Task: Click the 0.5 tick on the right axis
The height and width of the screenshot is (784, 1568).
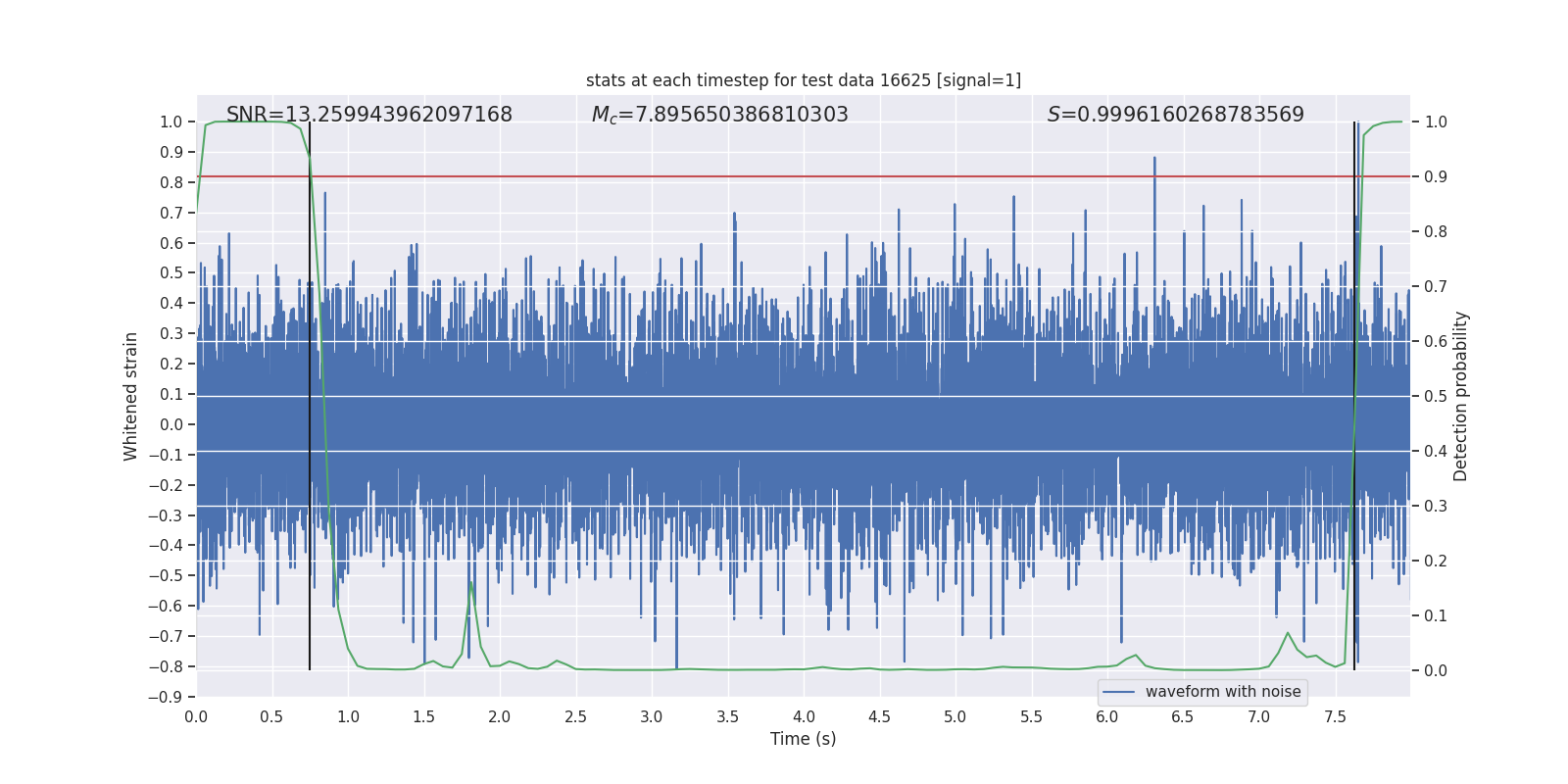Action: 1436,396
